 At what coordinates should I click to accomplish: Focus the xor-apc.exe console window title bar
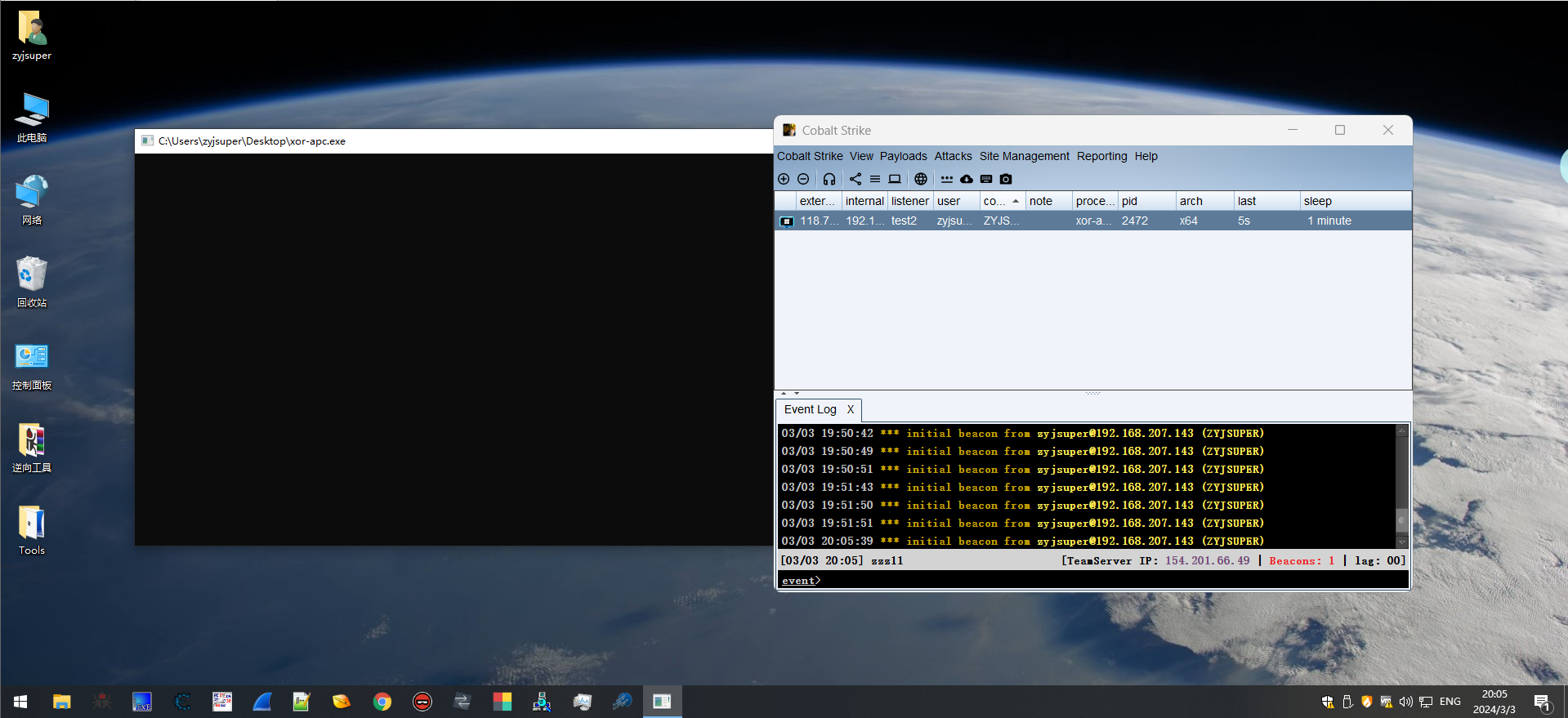(453, 140)
